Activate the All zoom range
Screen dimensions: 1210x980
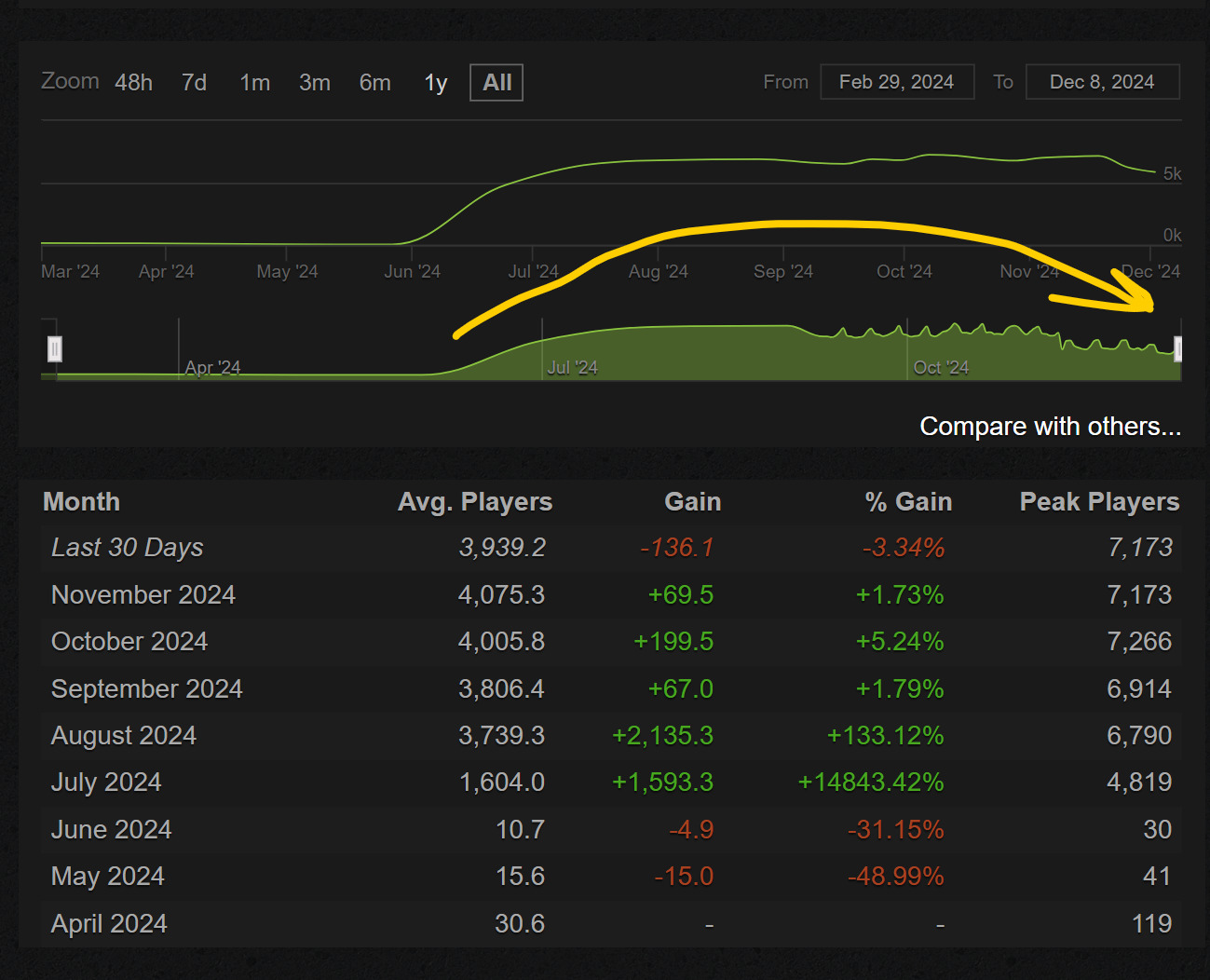click(x=496, y=83)
